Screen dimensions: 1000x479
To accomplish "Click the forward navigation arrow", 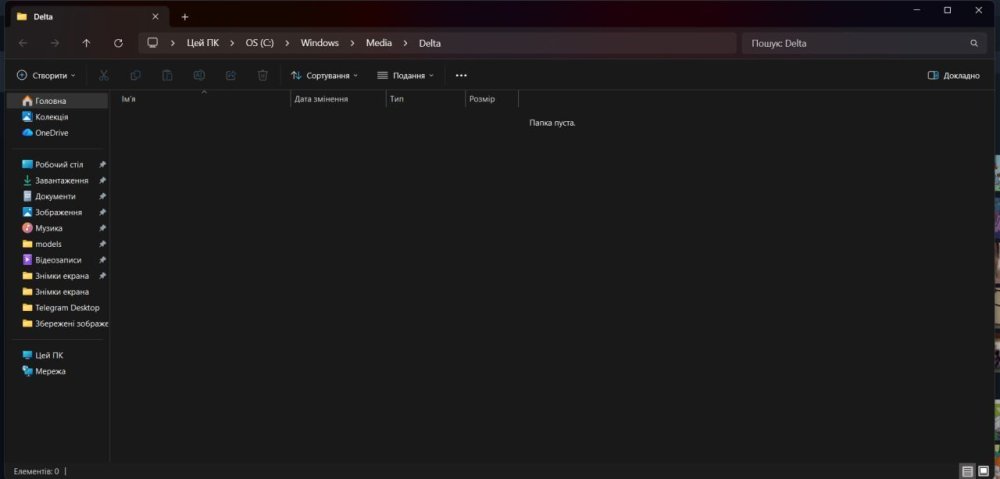I will click(55, 43).
